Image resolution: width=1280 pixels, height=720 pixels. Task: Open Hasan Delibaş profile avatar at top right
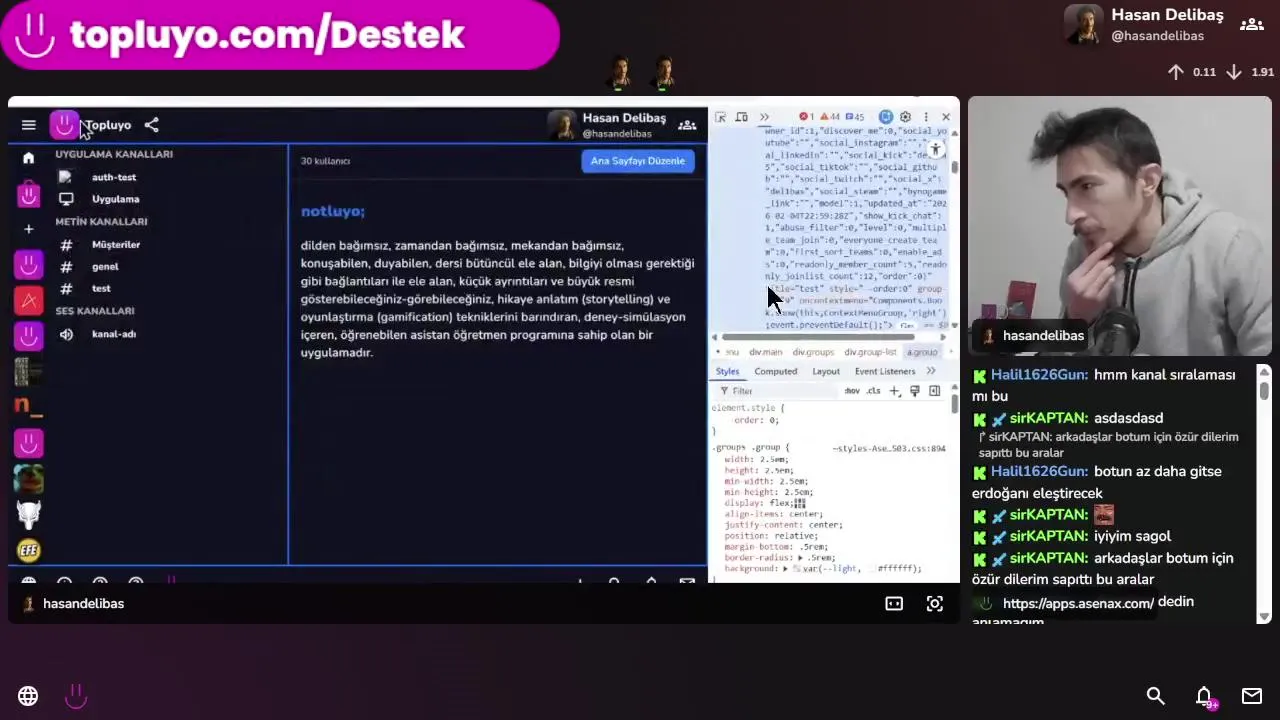tap(1083, 25)
